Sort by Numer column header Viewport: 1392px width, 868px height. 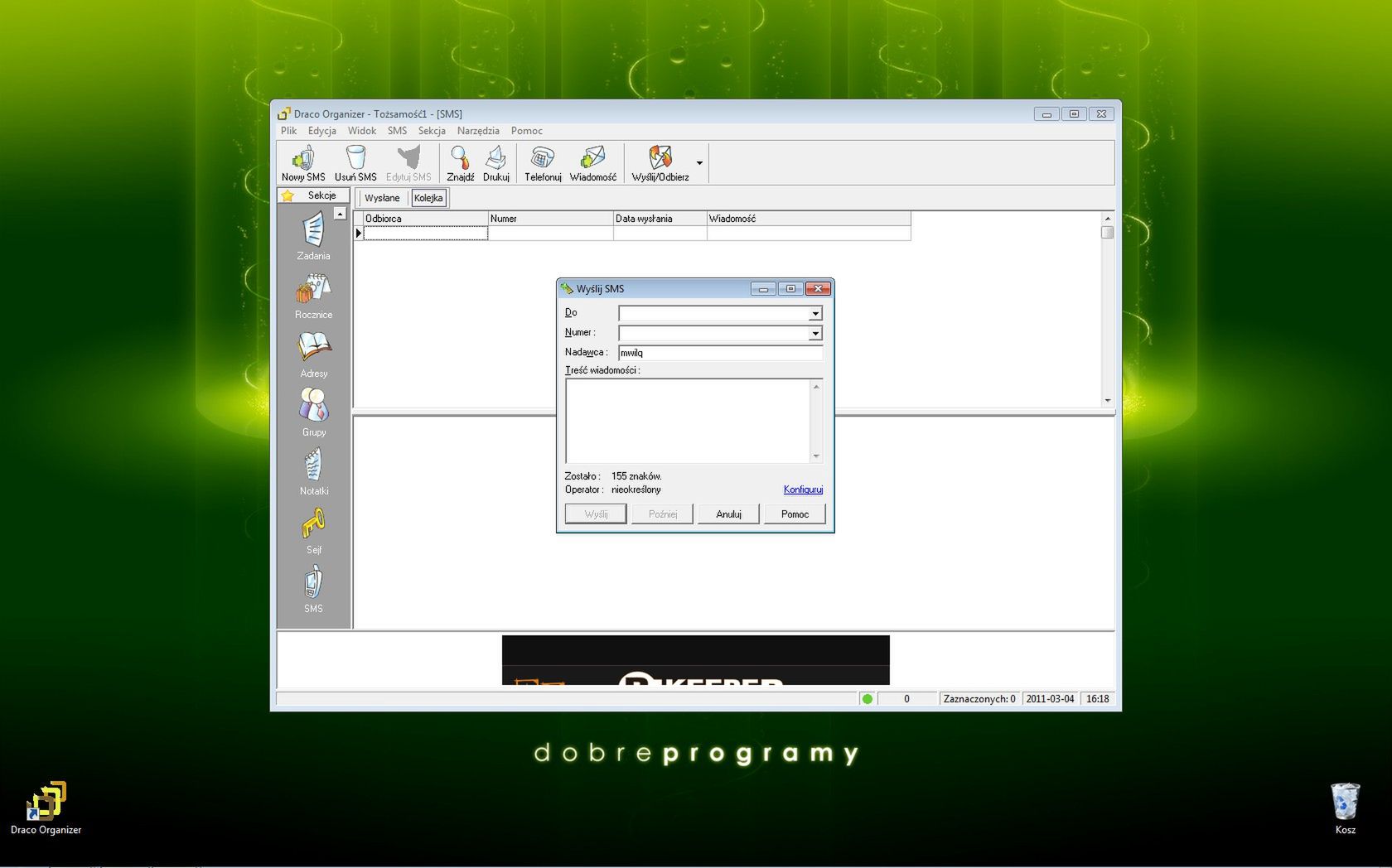[x=550, y=219]
